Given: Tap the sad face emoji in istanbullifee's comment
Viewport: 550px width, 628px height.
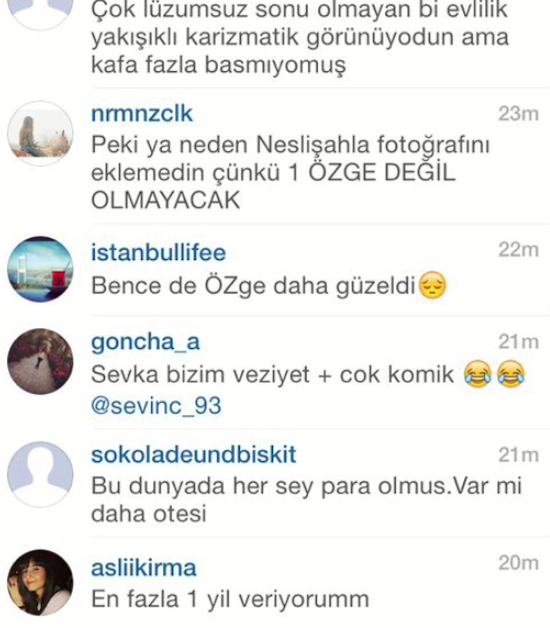Looking at the screenshot, I should [432, 285].
